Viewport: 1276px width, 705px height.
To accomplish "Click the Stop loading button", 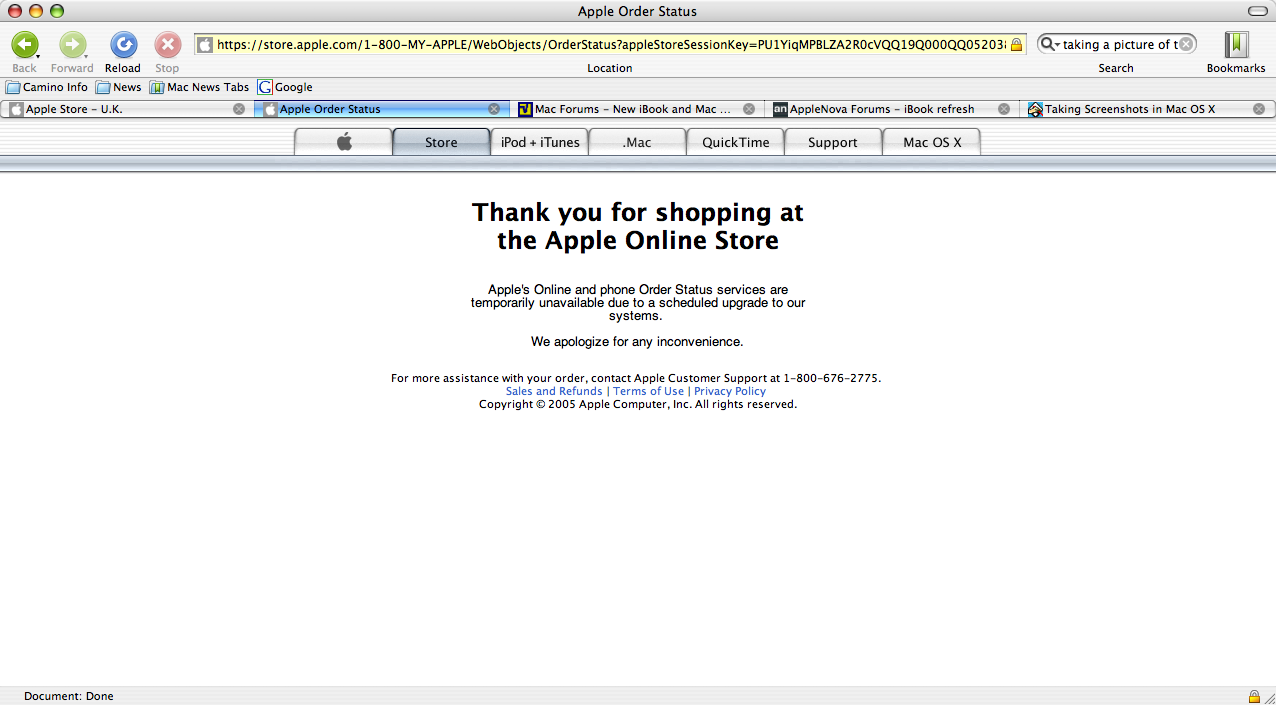I will click(x=167, y=45).
